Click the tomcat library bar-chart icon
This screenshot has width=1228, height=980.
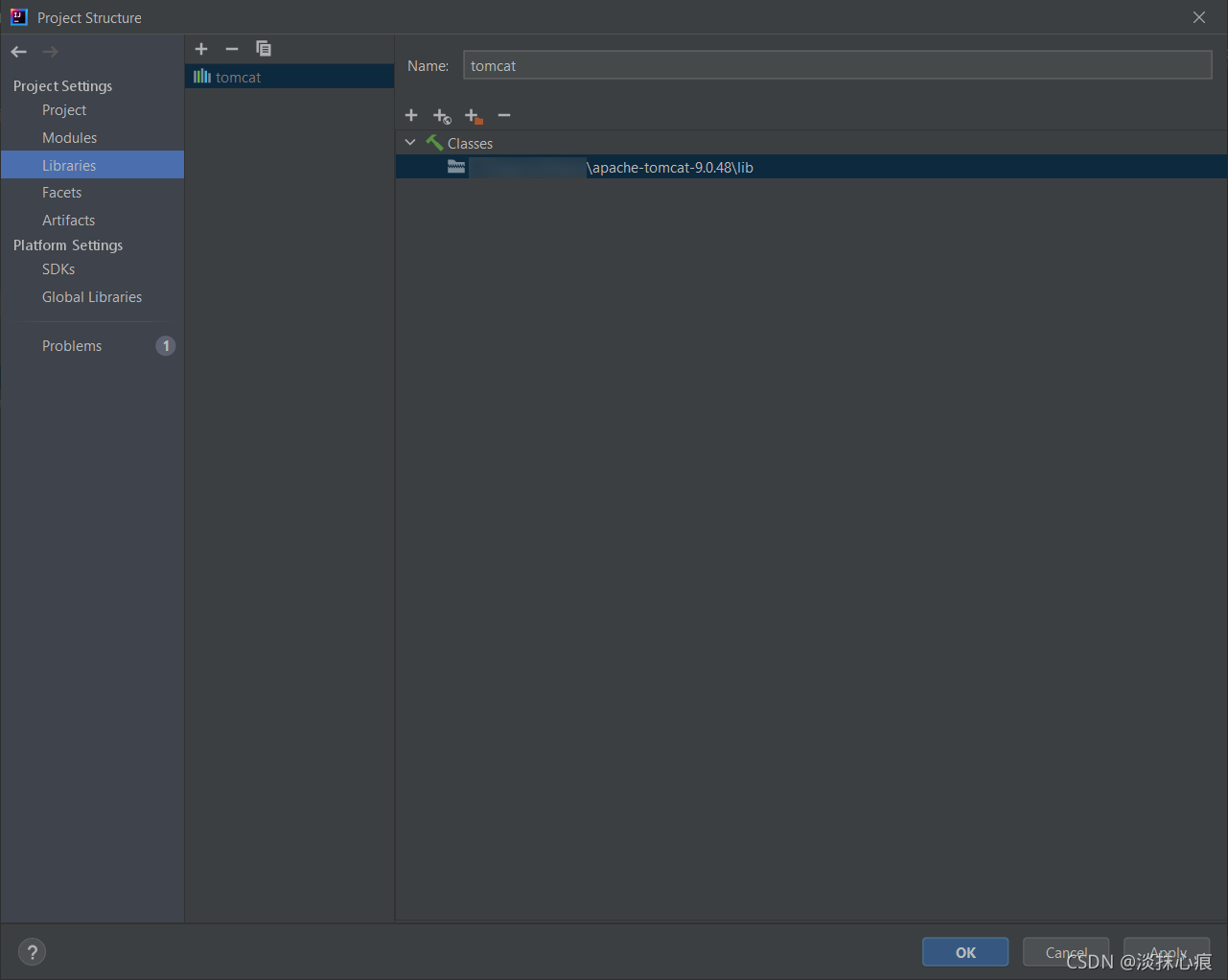coord(202,77)
